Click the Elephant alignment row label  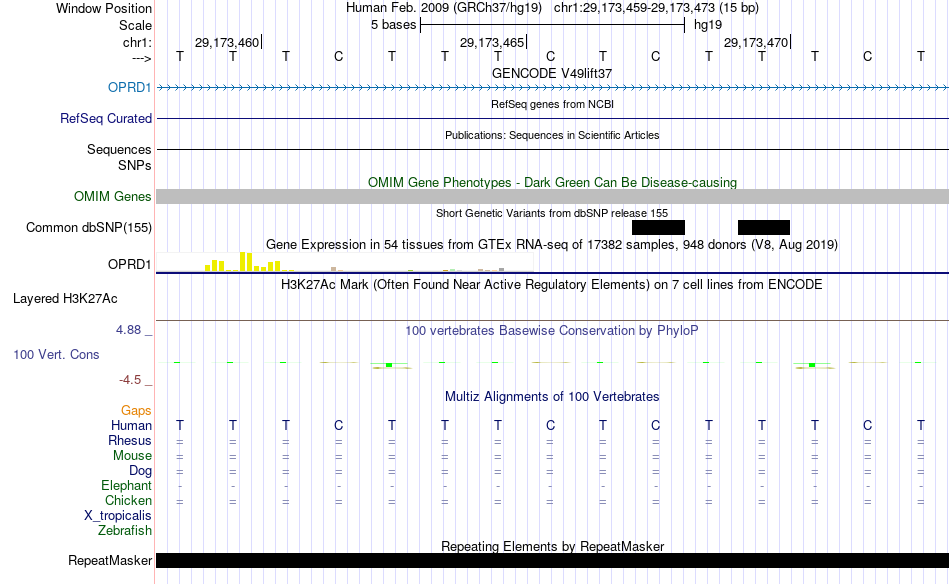[126, 486]
